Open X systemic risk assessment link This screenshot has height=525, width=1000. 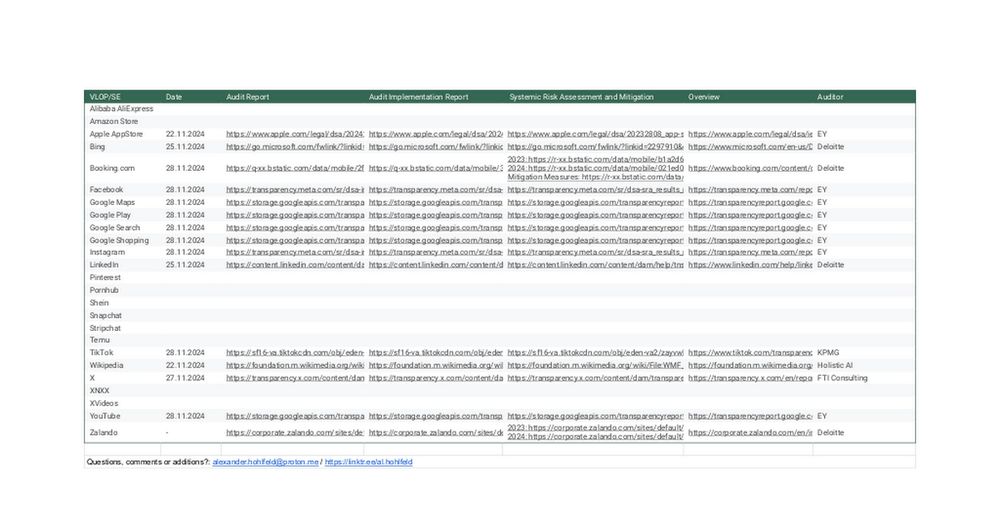pyautogui.click(x=595, y=378)
